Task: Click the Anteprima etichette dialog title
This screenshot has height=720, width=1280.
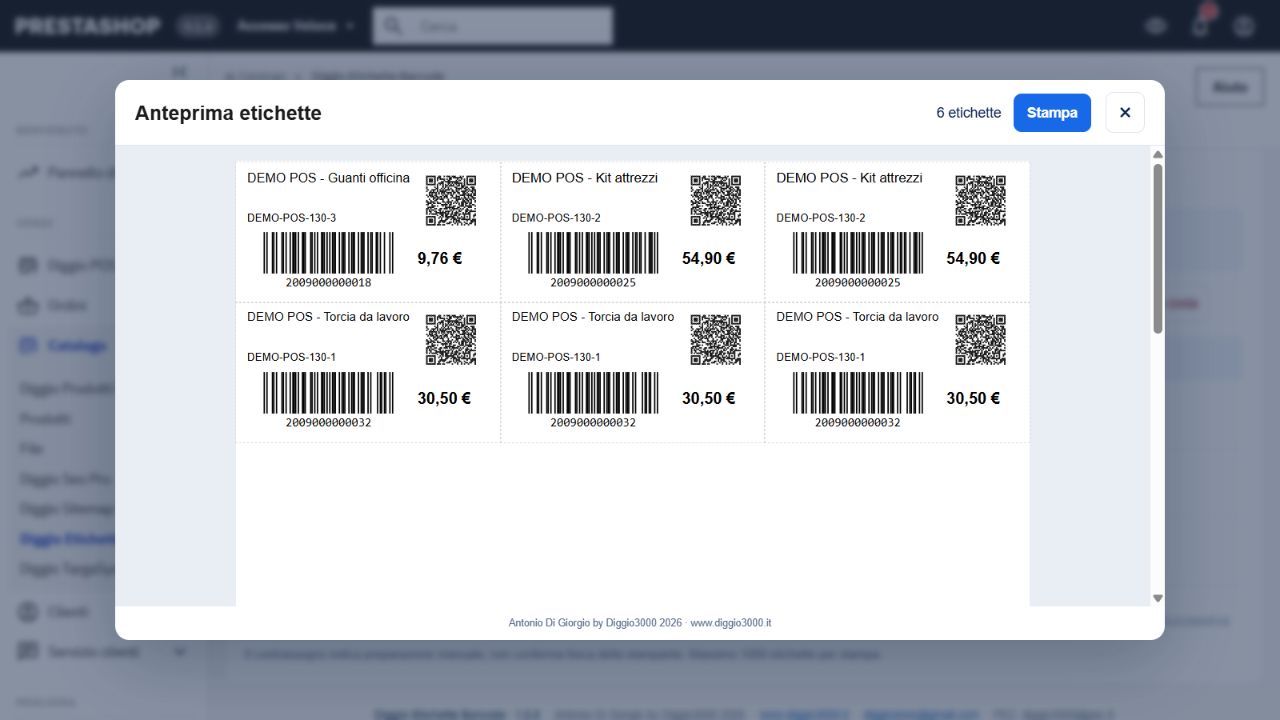Action: coord(228,113)
